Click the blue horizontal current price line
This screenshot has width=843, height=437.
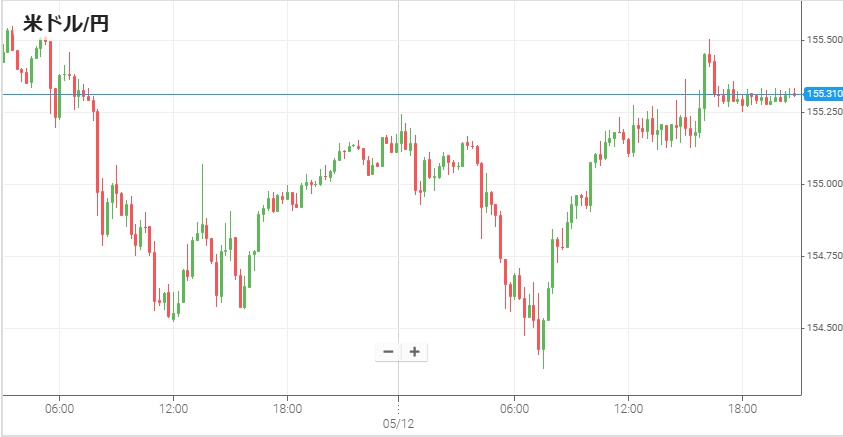(300, 94)
